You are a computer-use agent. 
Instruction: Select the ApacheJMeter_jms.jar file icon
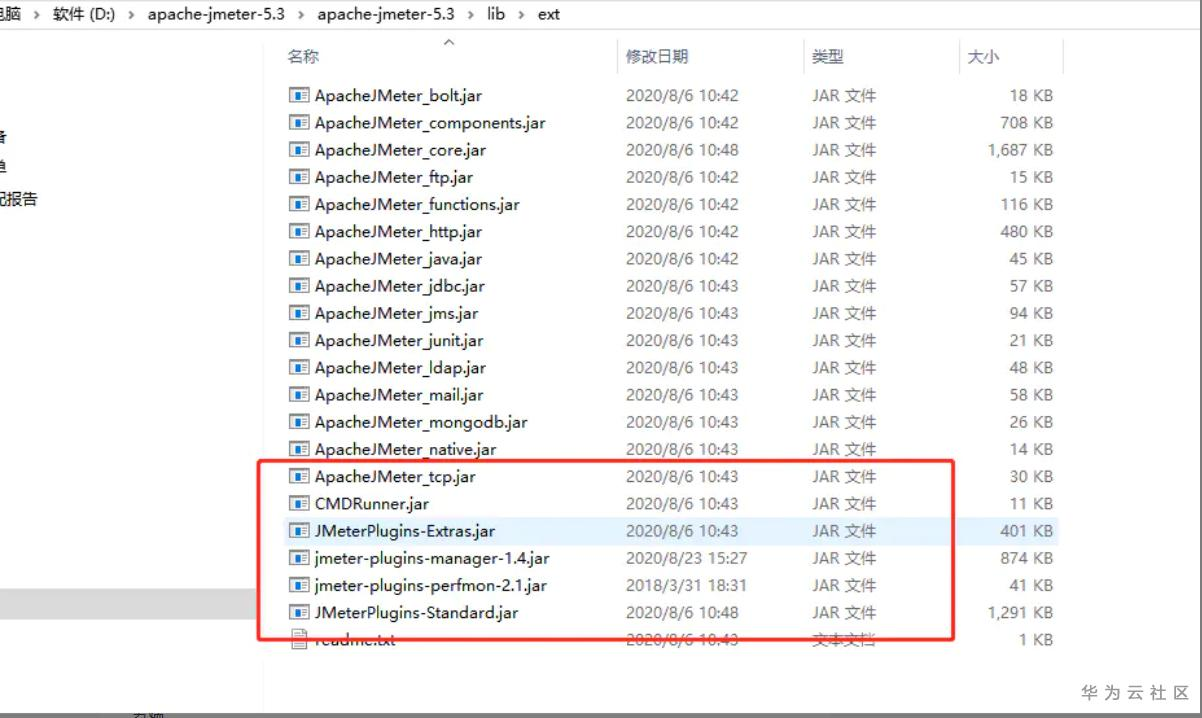[x=298, y=313]
